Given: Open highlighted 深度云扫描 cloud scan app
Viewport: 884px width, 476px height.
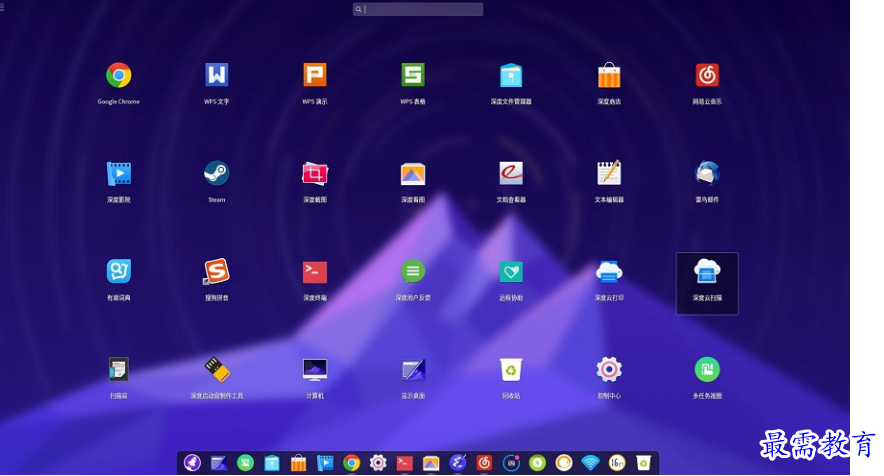Looking at the screenshot, I should coord(707,283).
